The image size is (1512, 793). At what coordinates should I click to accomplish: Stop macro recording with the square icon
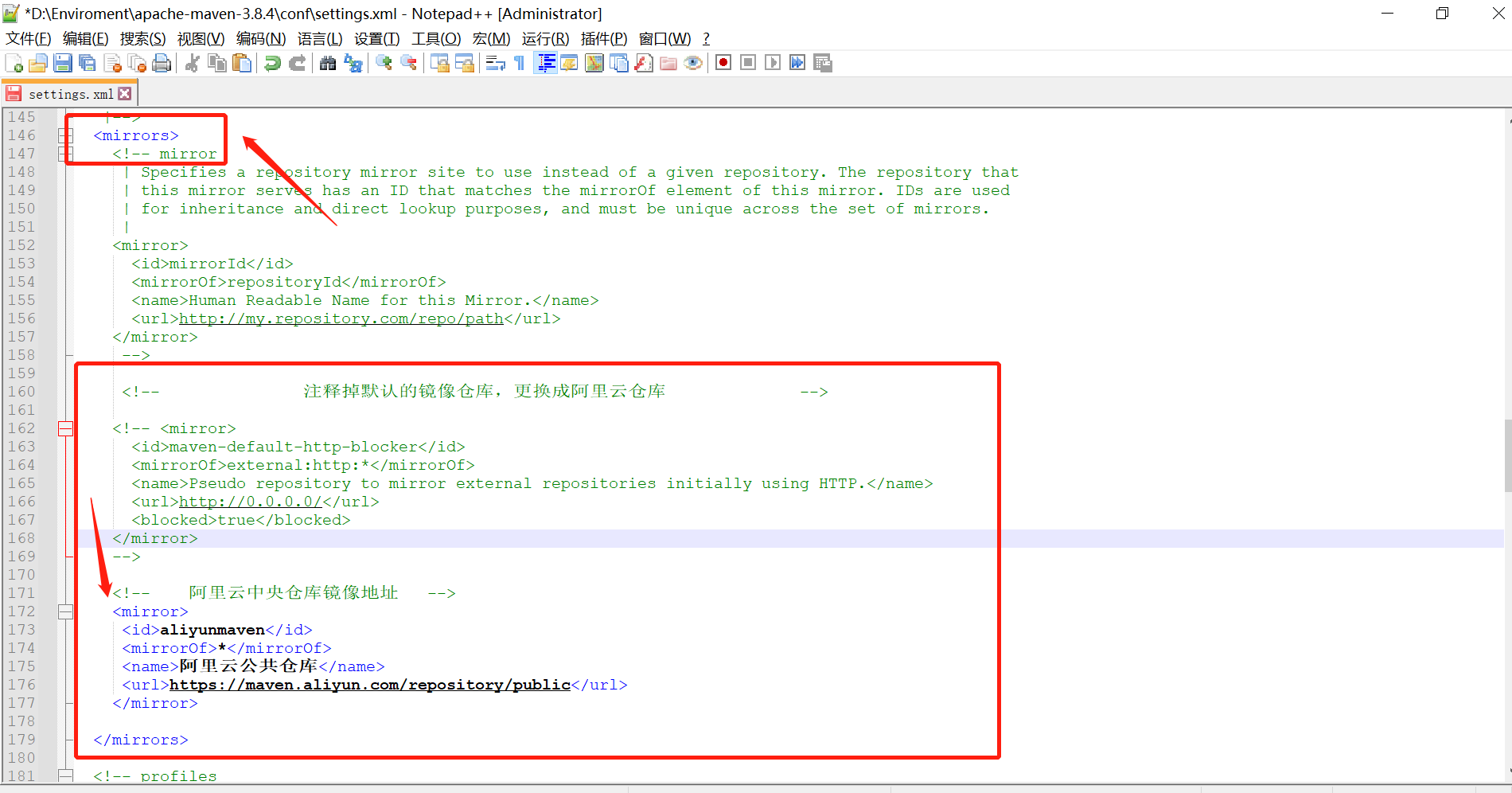click(748, 63)
